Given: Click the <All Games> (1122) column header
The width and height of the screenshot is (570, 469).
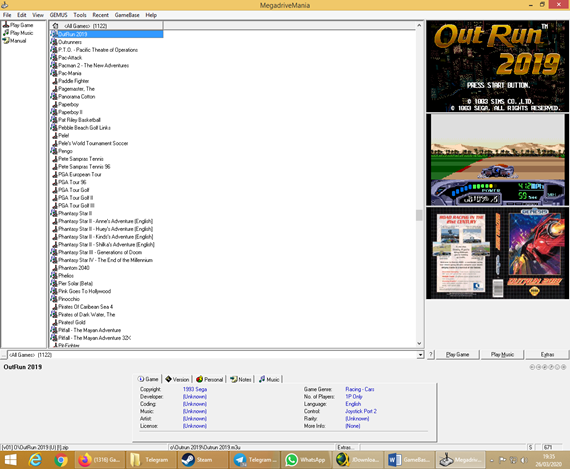Looking at the screenshot, I should click(107, 26).
